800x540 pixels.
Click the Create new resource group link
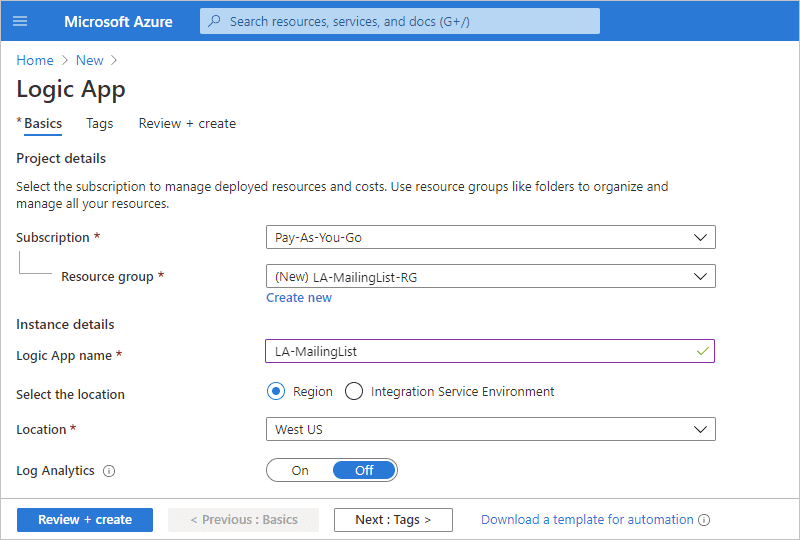pyautogui.click(x=299, y=298)
